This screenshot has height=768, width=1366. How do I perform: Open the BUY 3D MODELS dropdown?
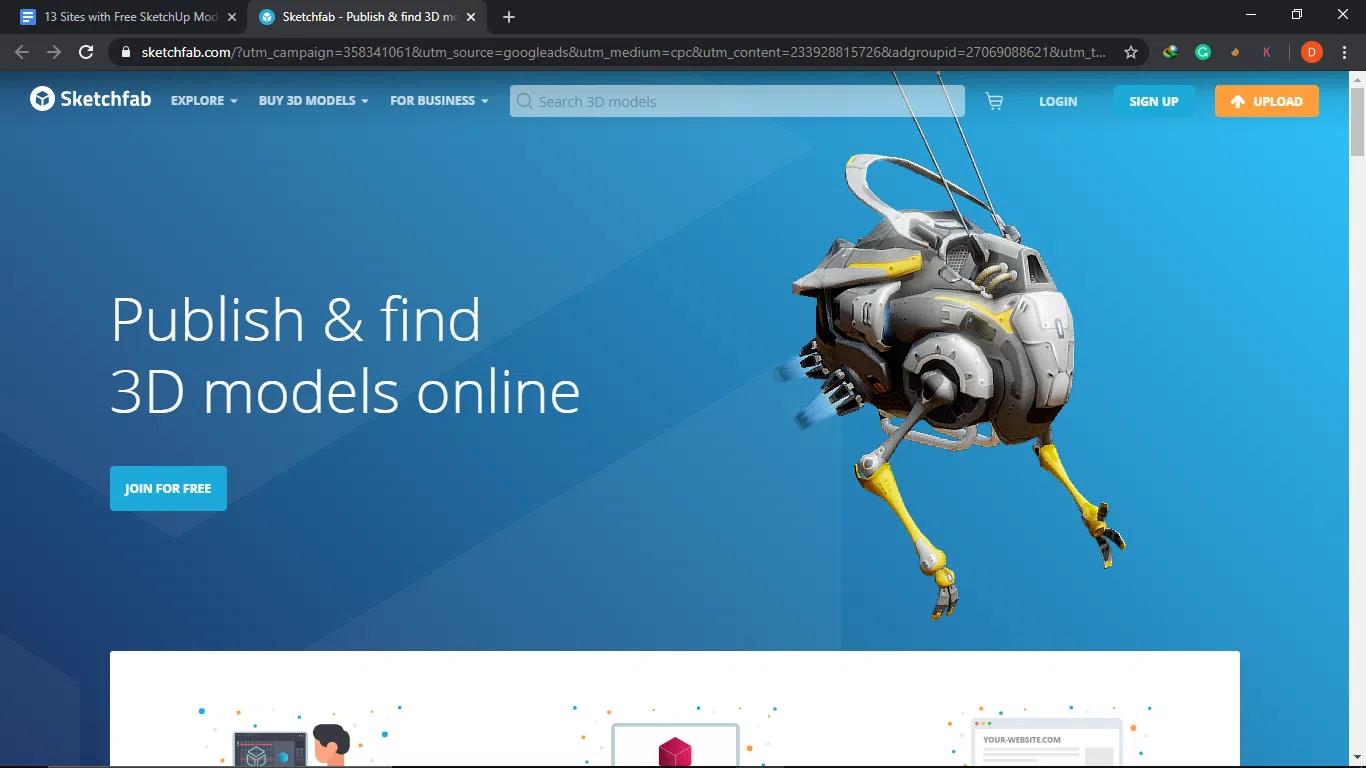tap(312, 100)
